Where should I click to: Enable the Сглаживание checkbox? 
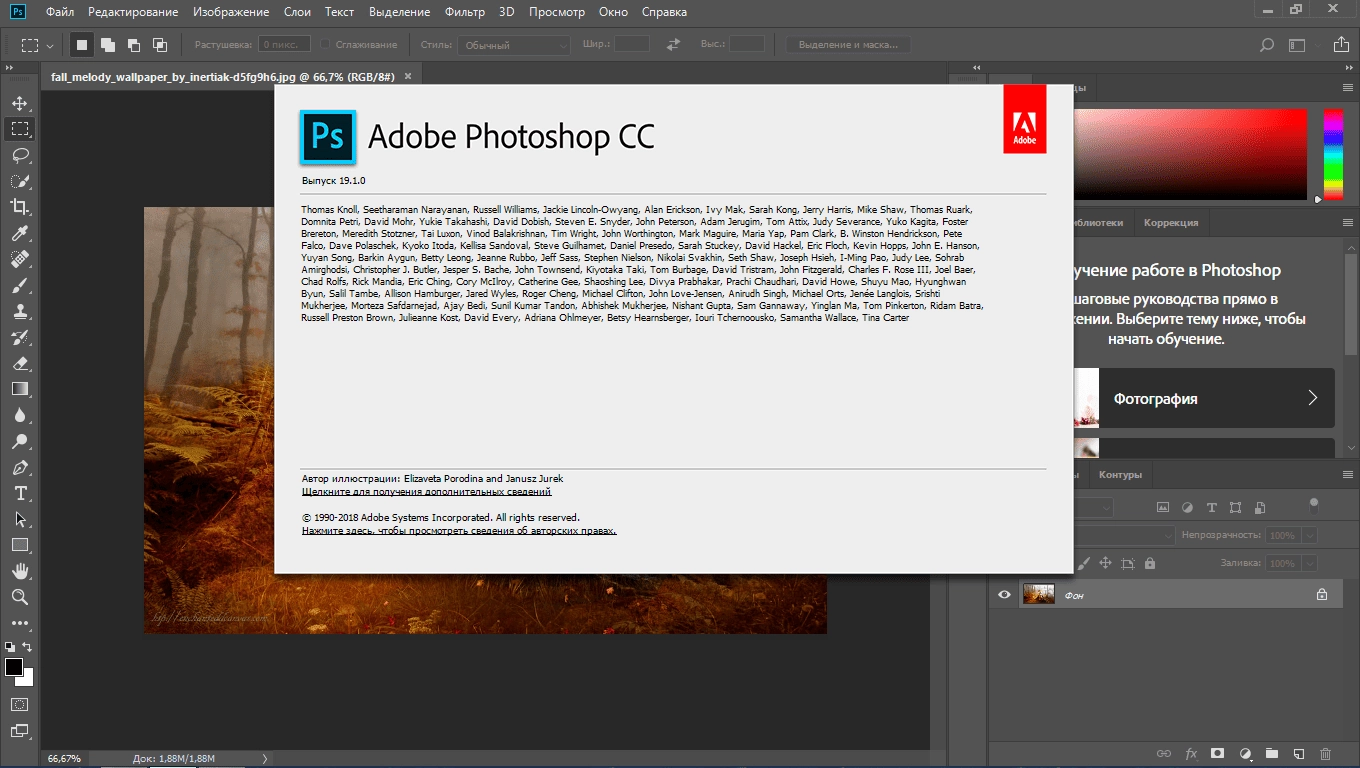pyautogui.click(x=325, y=45)
